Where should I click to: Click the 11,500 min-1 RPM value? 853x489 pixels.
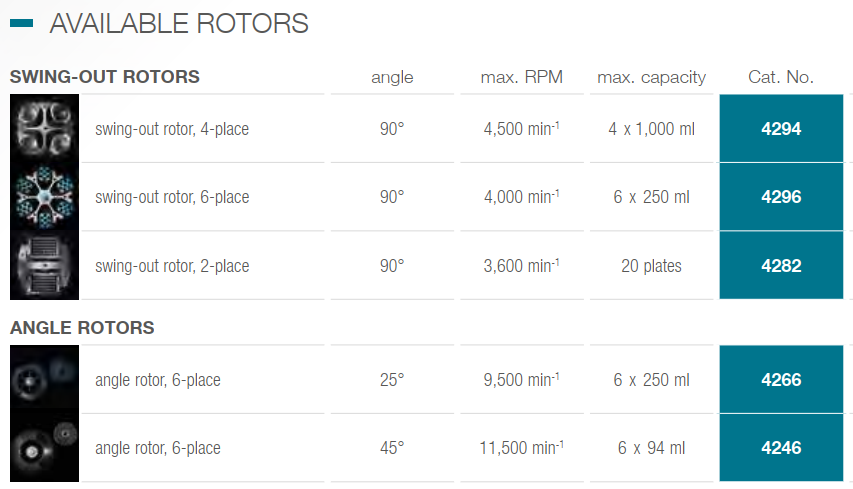[521, 448]
